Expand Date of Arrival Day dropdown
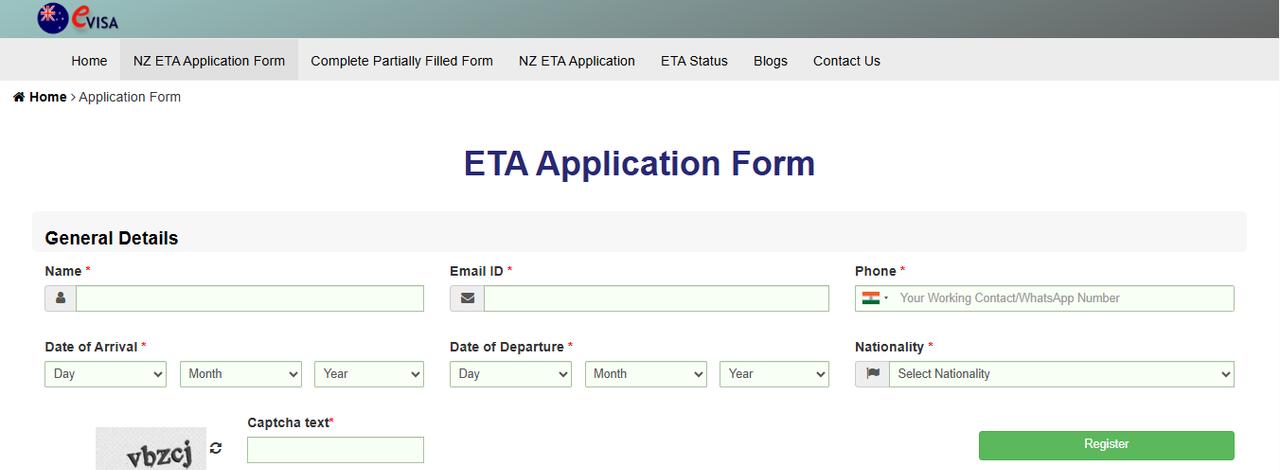The image size is (1280, 470). [106, 374]
